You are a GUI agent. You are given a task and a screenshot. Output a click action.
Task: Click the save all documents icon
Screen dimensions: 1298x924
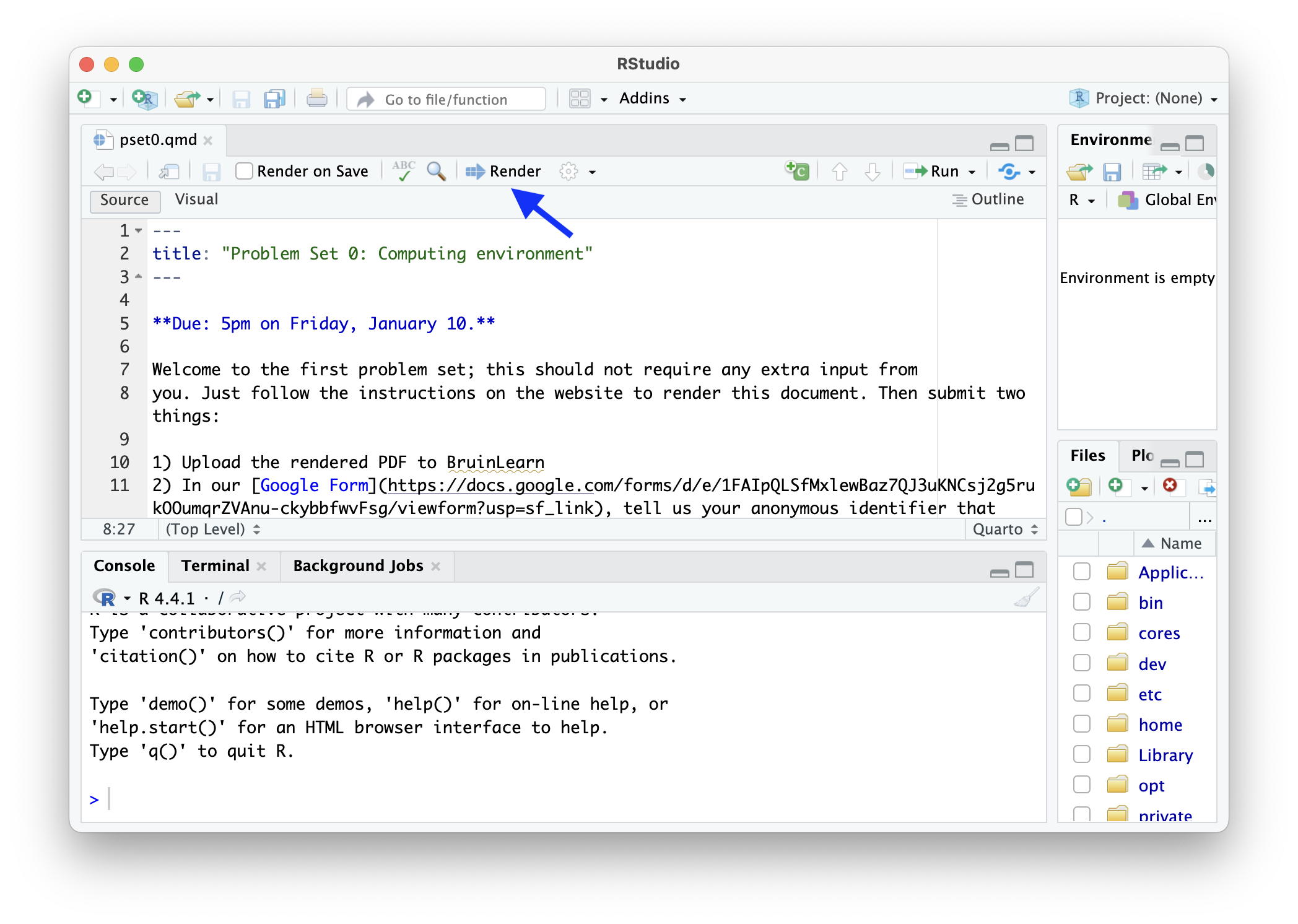[x=274, y=98]
